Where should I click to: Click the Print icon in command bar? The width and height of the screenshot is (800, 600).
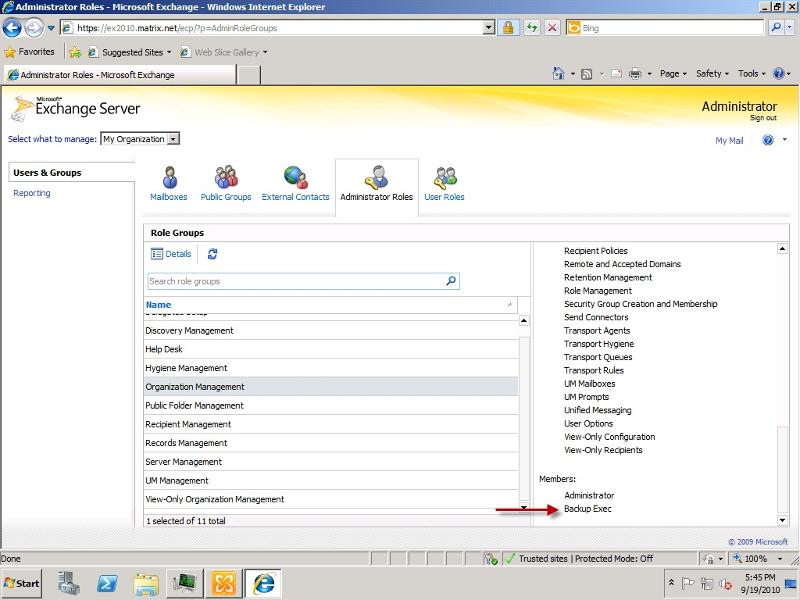click(x=635, y=74)
